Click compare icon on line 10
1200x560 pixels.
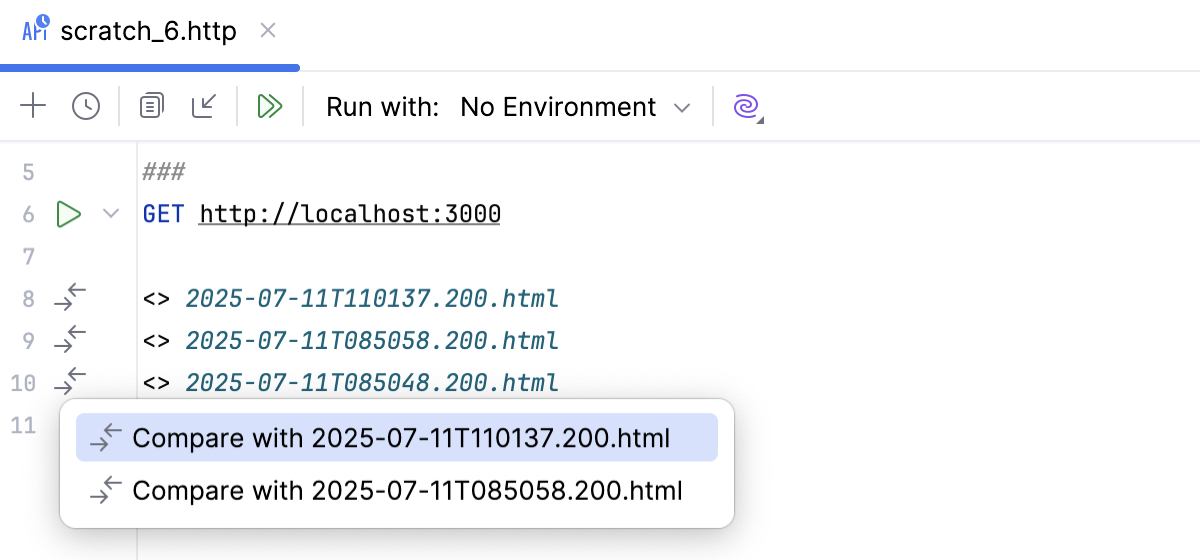click(70, 382)
